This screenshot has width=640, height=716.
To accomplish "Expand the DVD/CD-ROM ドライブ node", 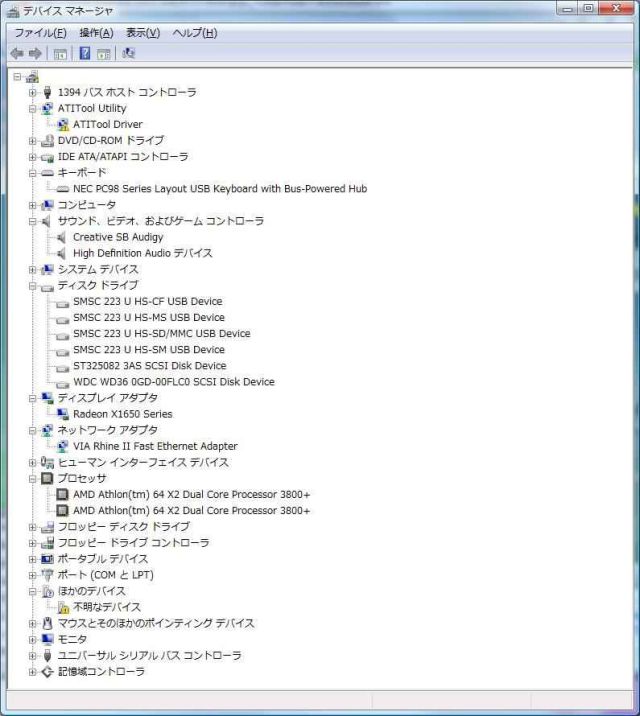I will pos(33,141).
